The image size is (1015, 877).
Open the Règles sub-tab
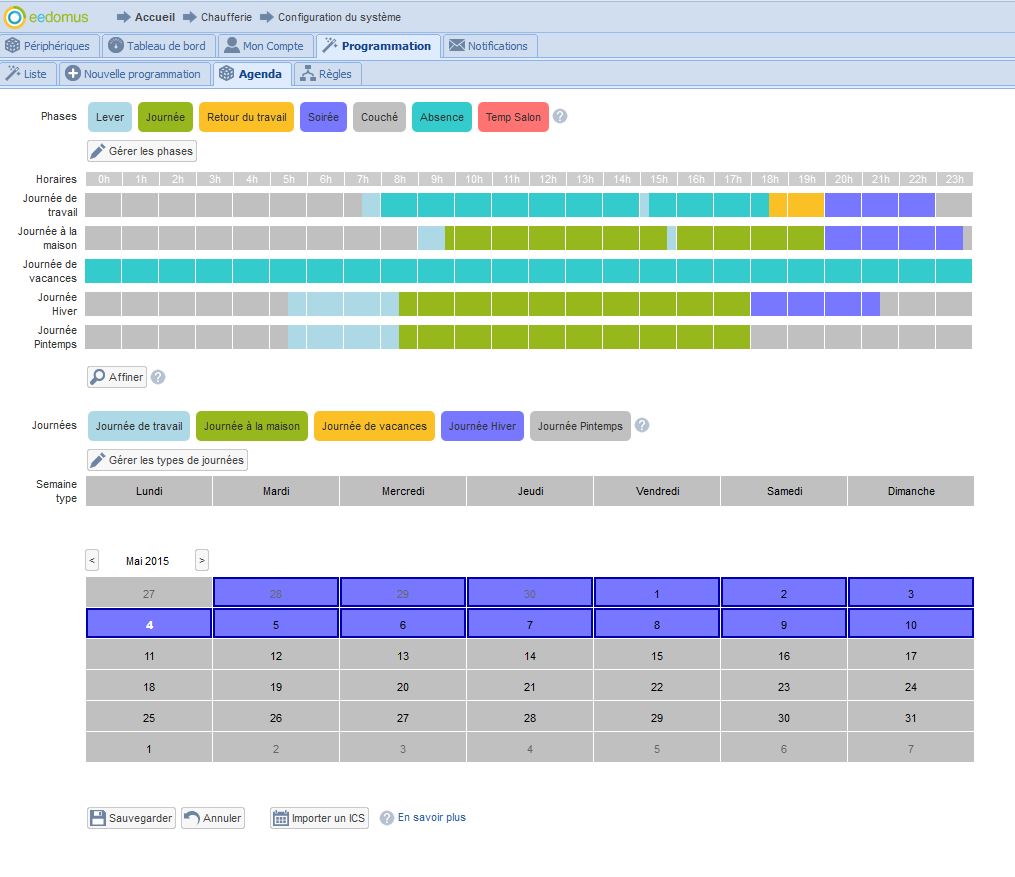coord(326,74)
